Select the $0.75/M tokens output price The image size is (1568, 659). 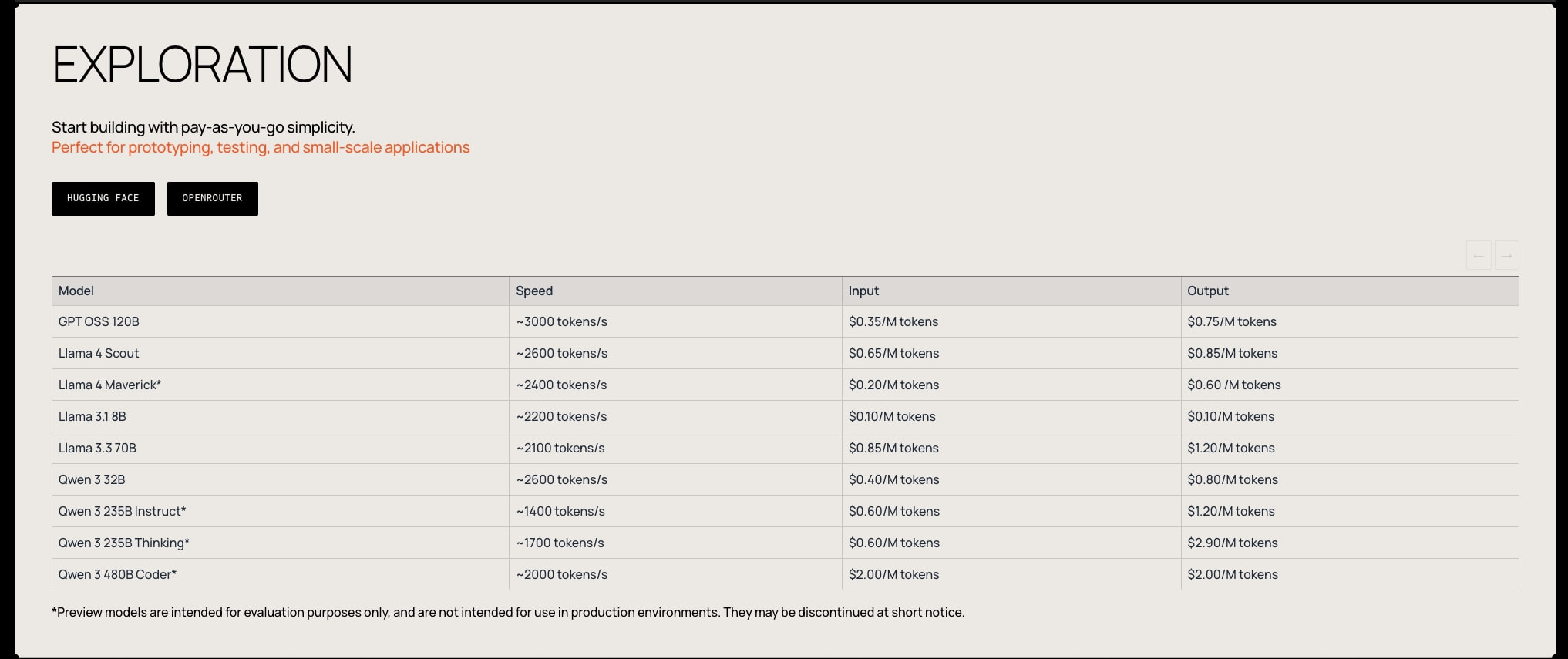click(x=1232, y=322)
